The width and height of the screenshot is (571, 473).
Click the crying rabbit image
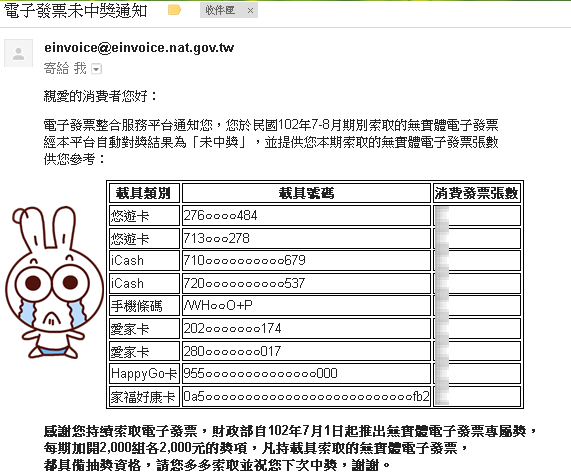[54, 283]
